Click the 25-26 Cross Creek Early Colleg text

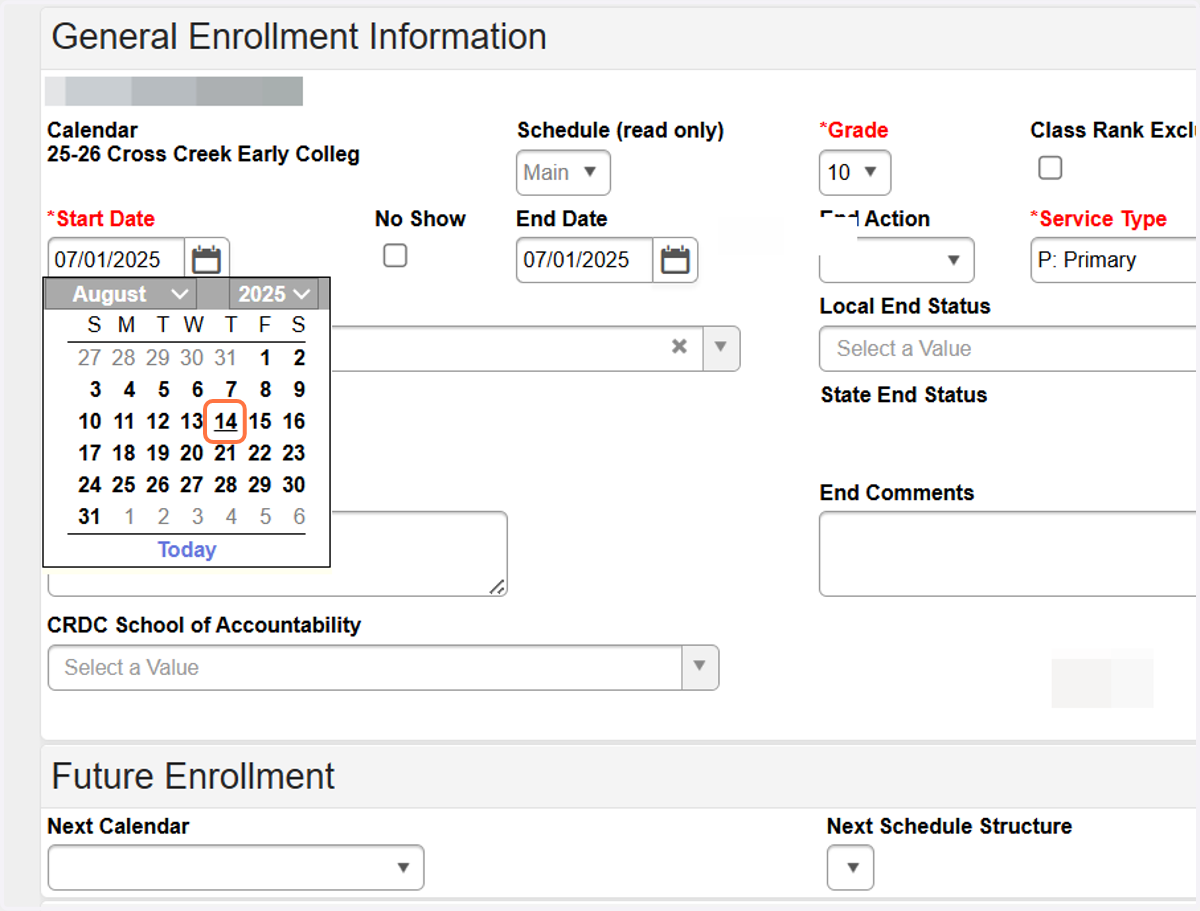(x=203, y=155)
